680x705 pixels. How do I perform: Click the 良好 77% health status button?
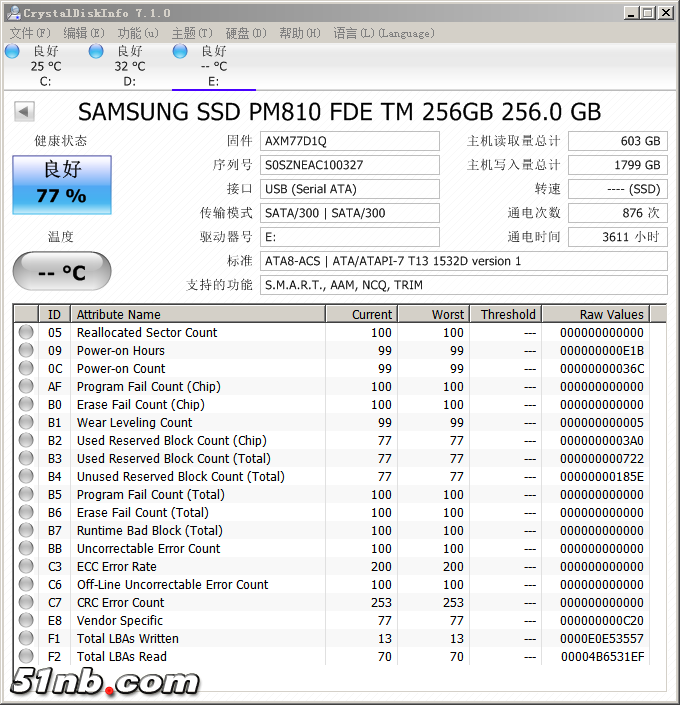tap(62, 185)
